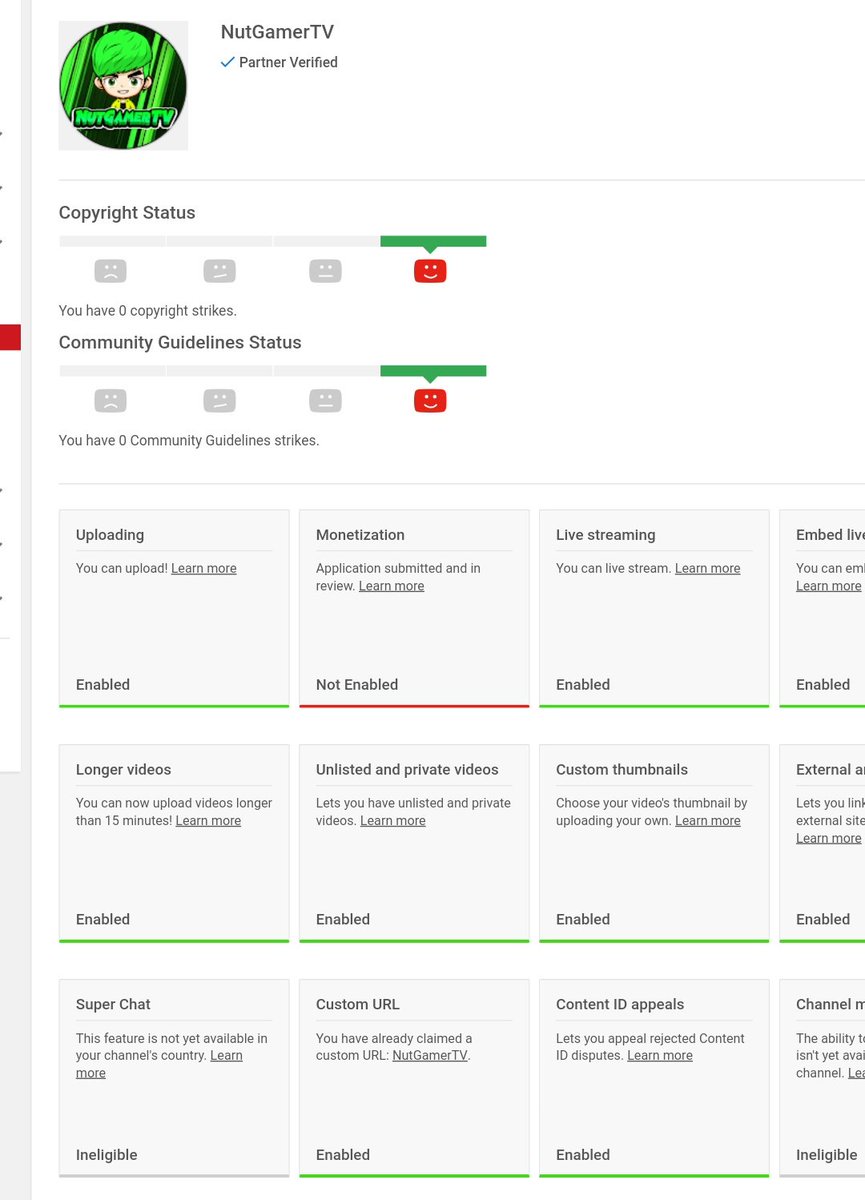Viewport: 865px width, 1200px height.
Task: Open Learn more in the Content ID appeals card
Action: point(660,1056)
